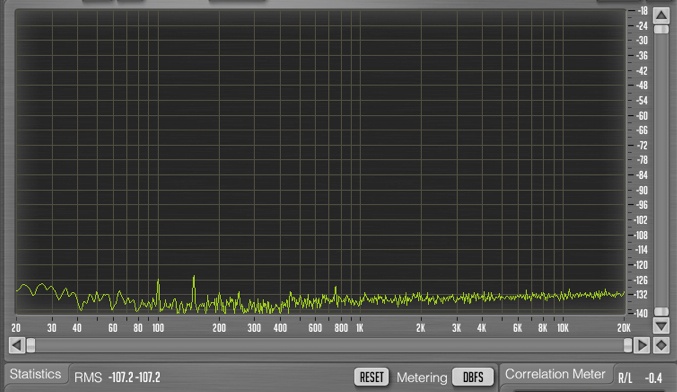Click the diamond zoom reset icon
Screen dimensions: 677x392
(661, 345)
